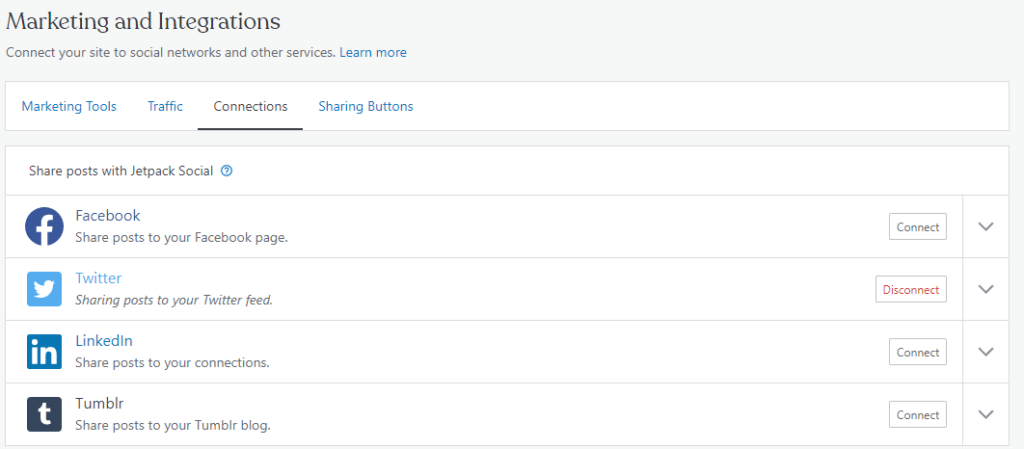Click the Twitter bird icon

click(44, 289)
